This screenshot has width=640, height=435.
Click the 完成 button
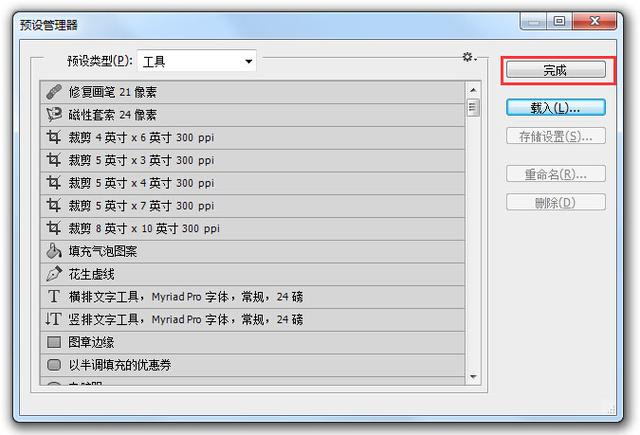pyautogui.click(x=556, y=70)
